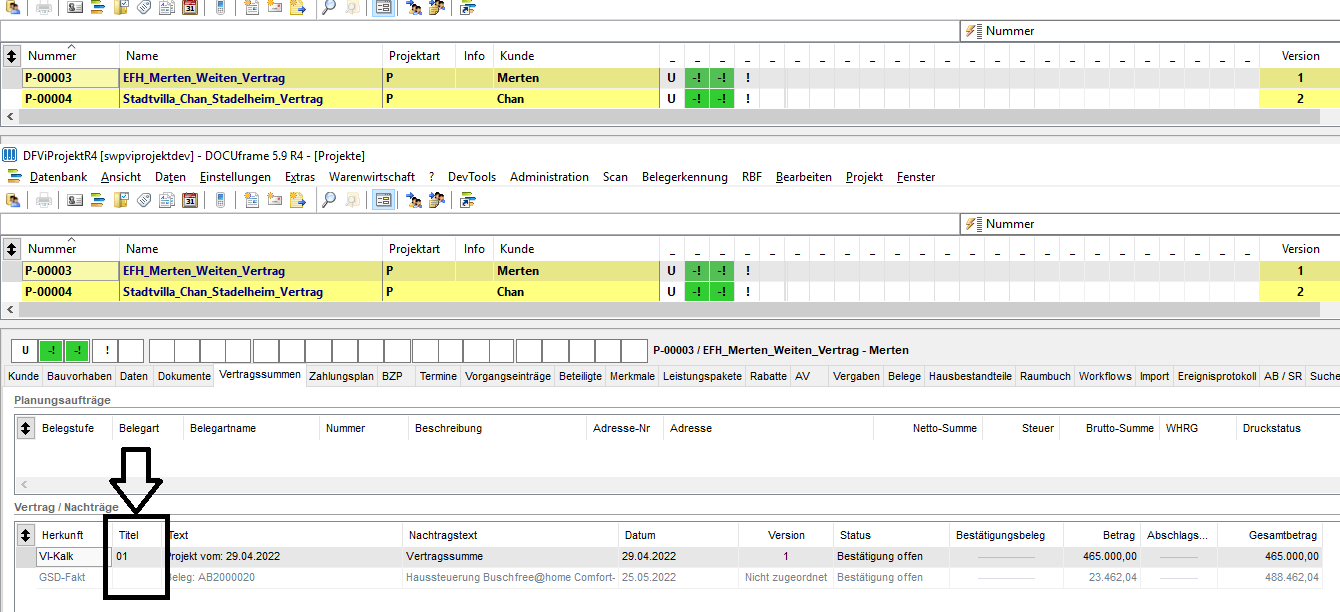Click the phone icon in toolbar under menu bar

coord(220,200)
